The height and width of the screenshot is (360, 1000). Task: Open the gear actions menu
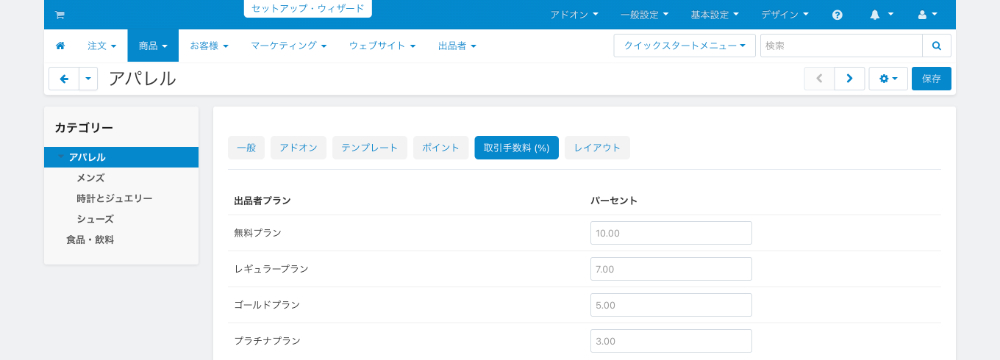tap(888, 79)
